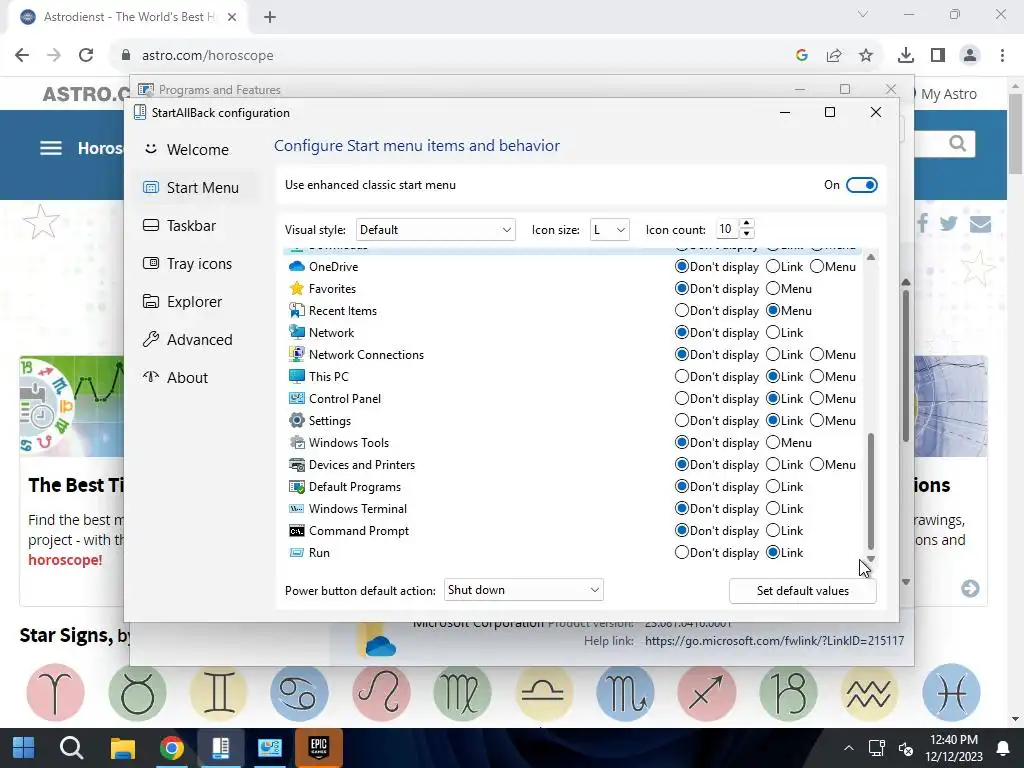Reload the astro.com page
This screenshot has width=1024, height=768.
tap(86, 55)
